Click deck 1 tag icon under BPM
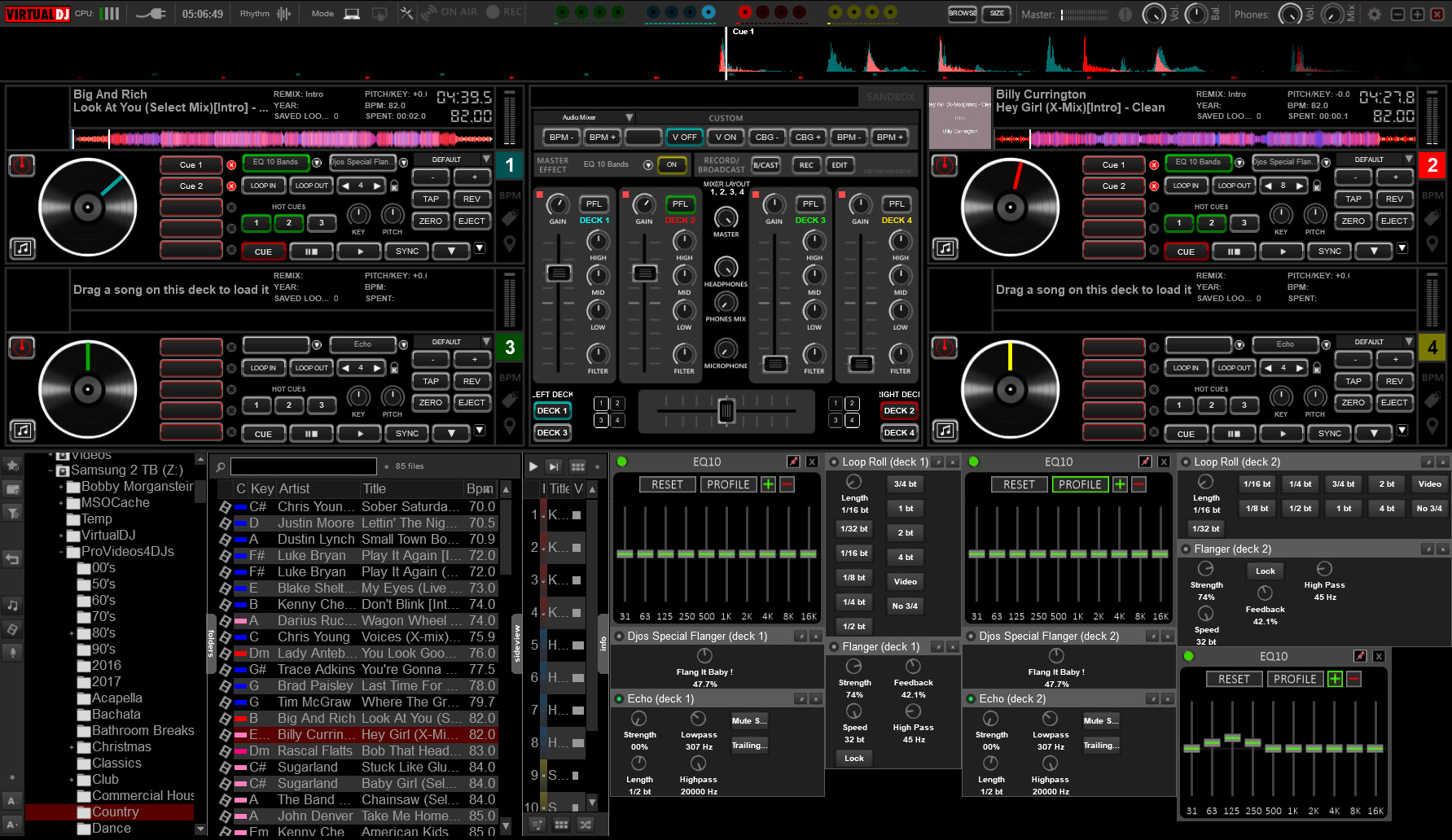This screenshot has width=1452, height=840. pyautogui.click(x=510, y=218)
